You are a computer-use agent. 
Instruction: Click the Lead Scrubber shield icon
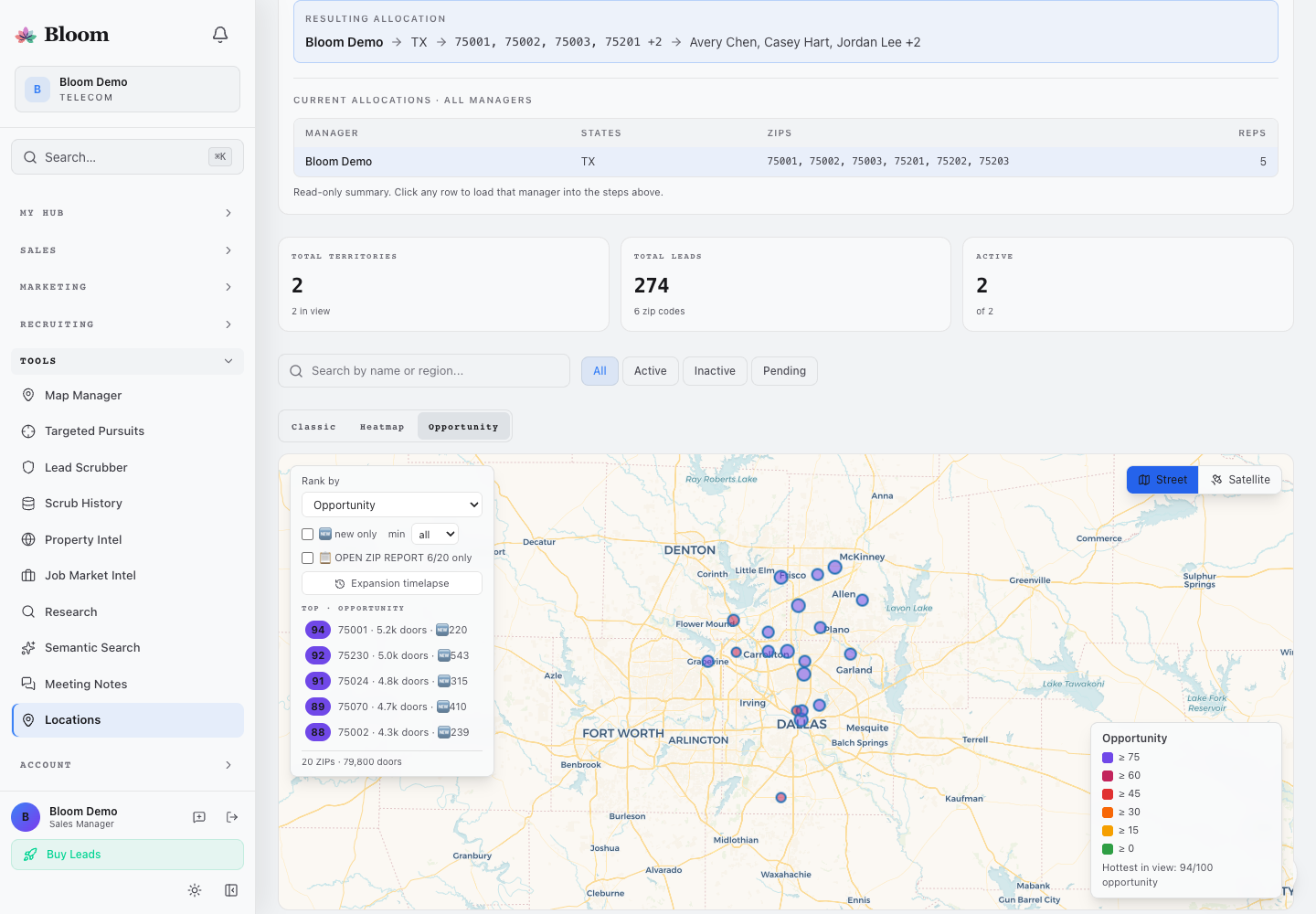28,467
